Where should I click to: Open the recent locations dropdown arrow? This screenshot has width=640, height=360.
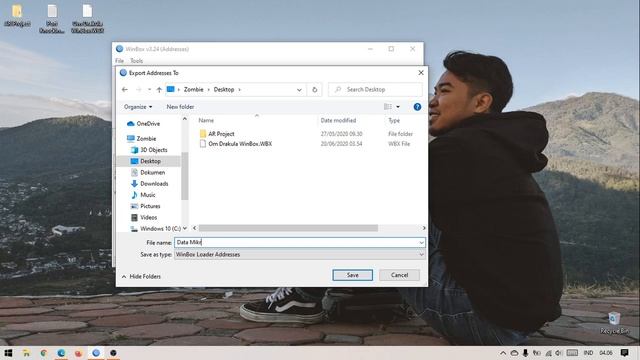coord(149,89)
